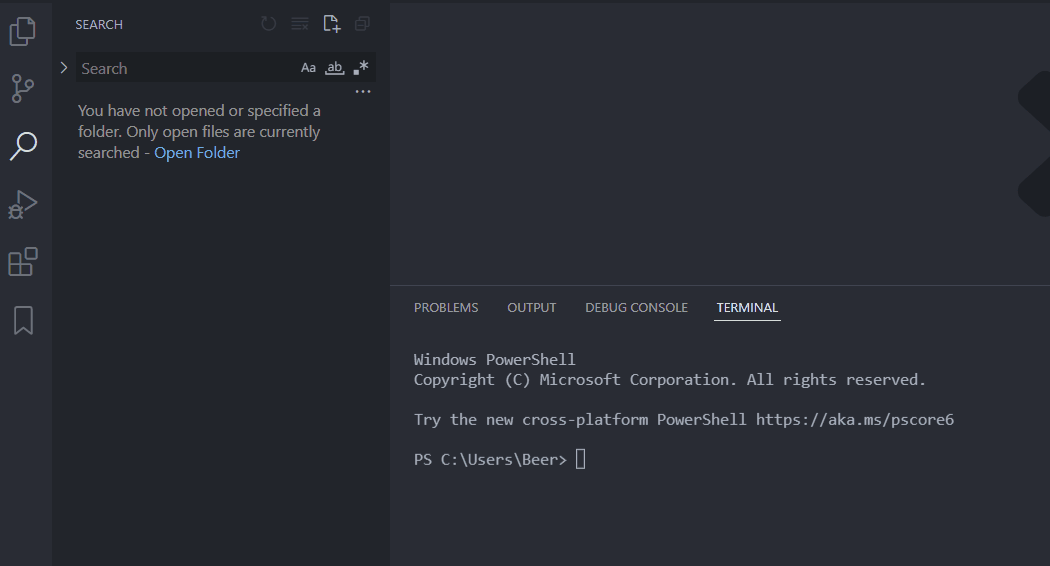The image size is (1050, 566).
Task: Open the Bookmarks view in the activity bar
Action: point(23,320)
